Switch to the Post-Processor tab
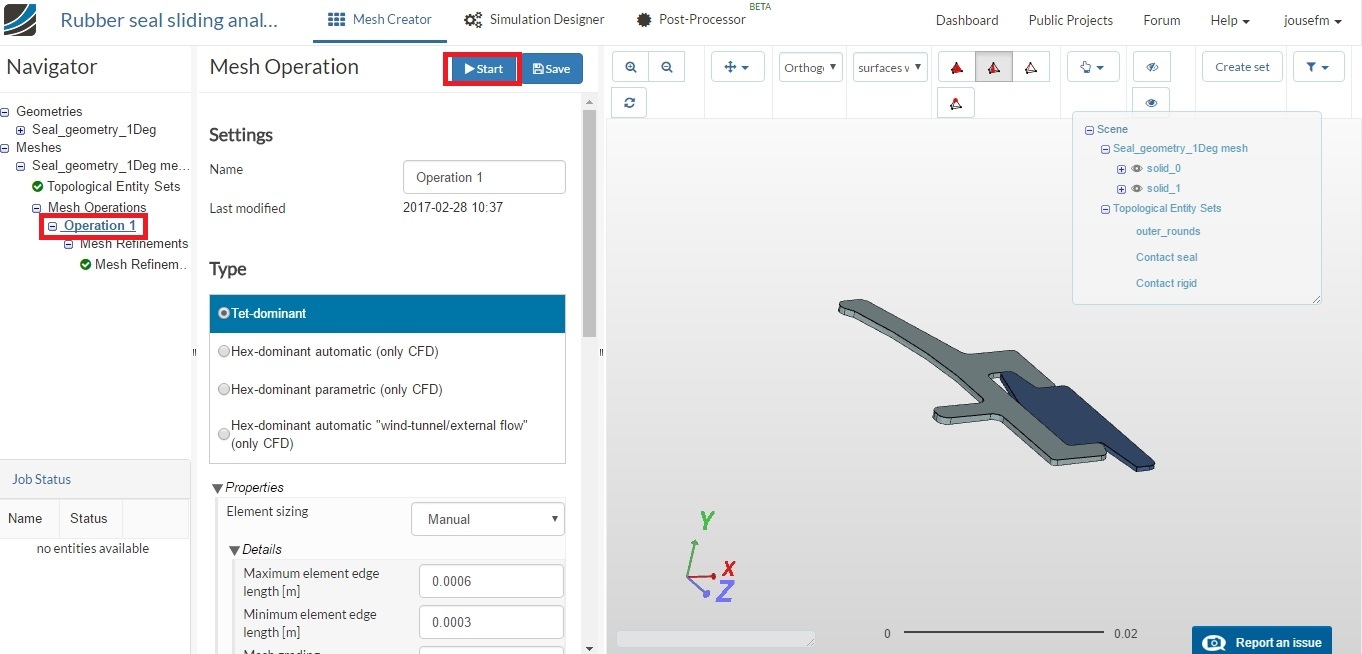This screenshot has width=1362, height=654. tap(691, 20)
